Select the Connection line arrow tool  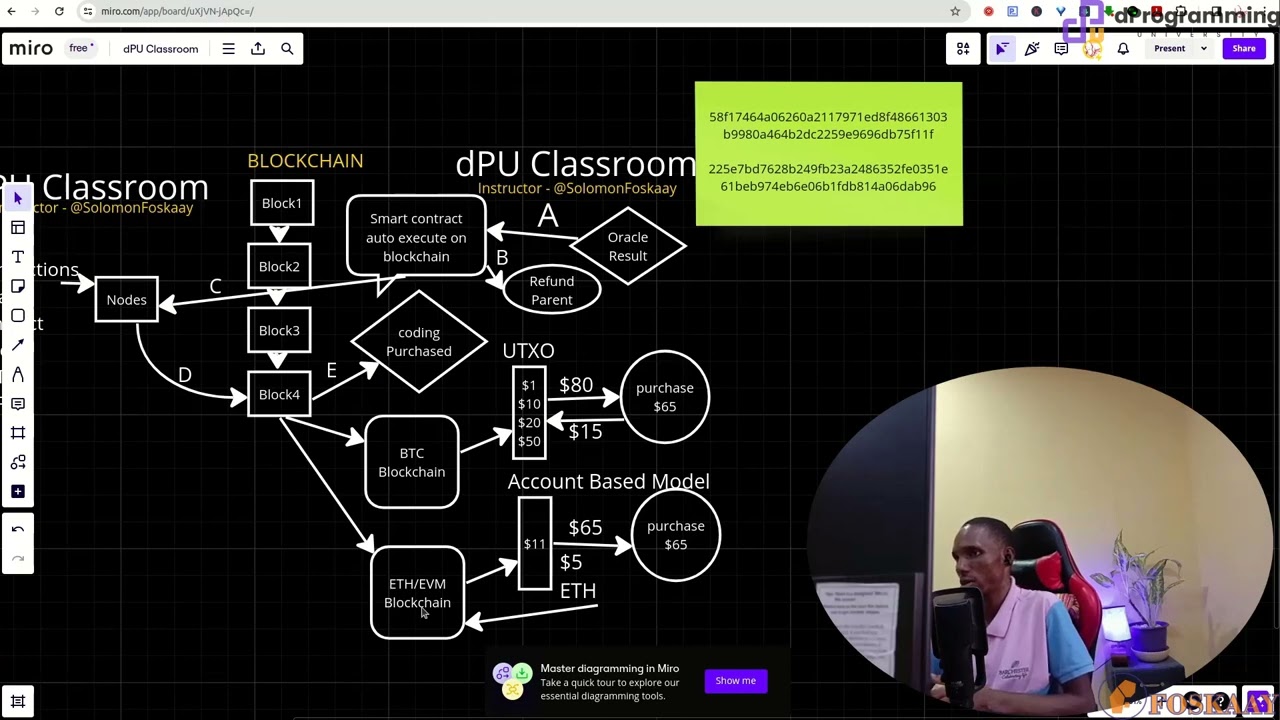[x=18, y=345]
